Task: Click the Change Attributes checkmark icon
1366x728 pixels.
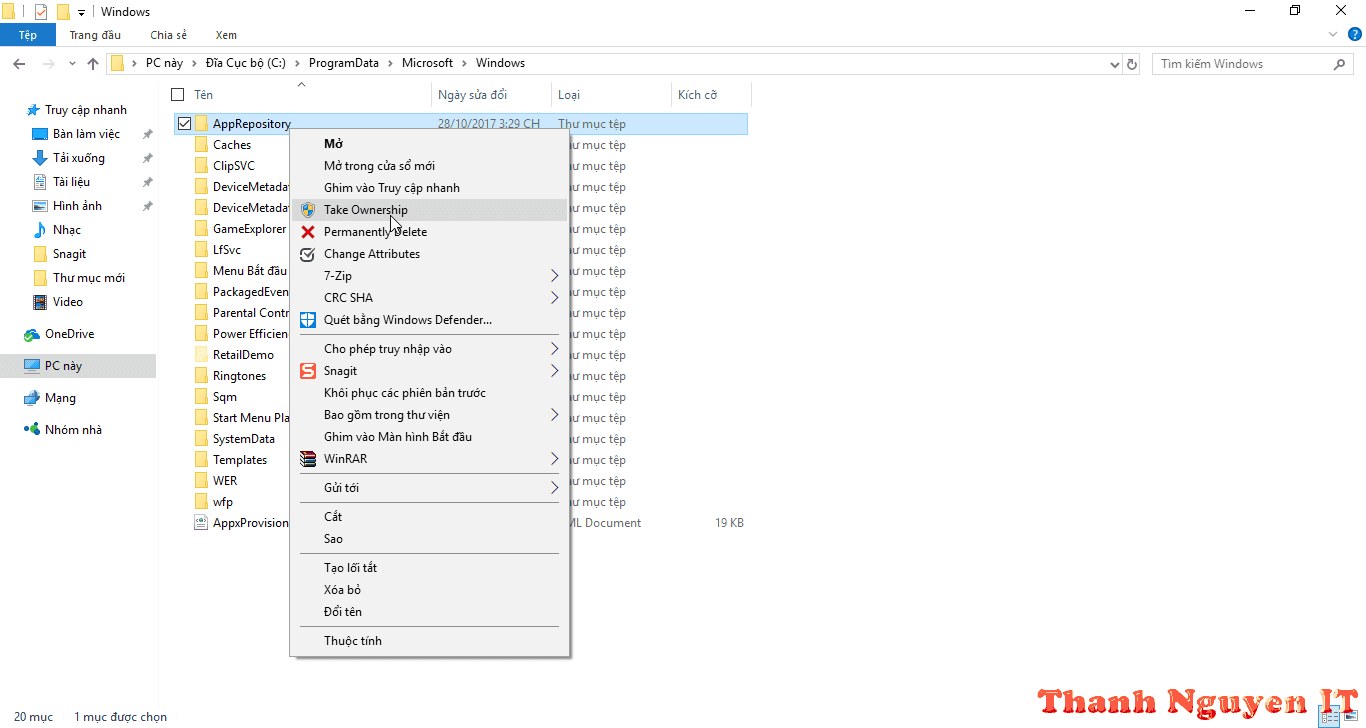Action: coord(308,254)
